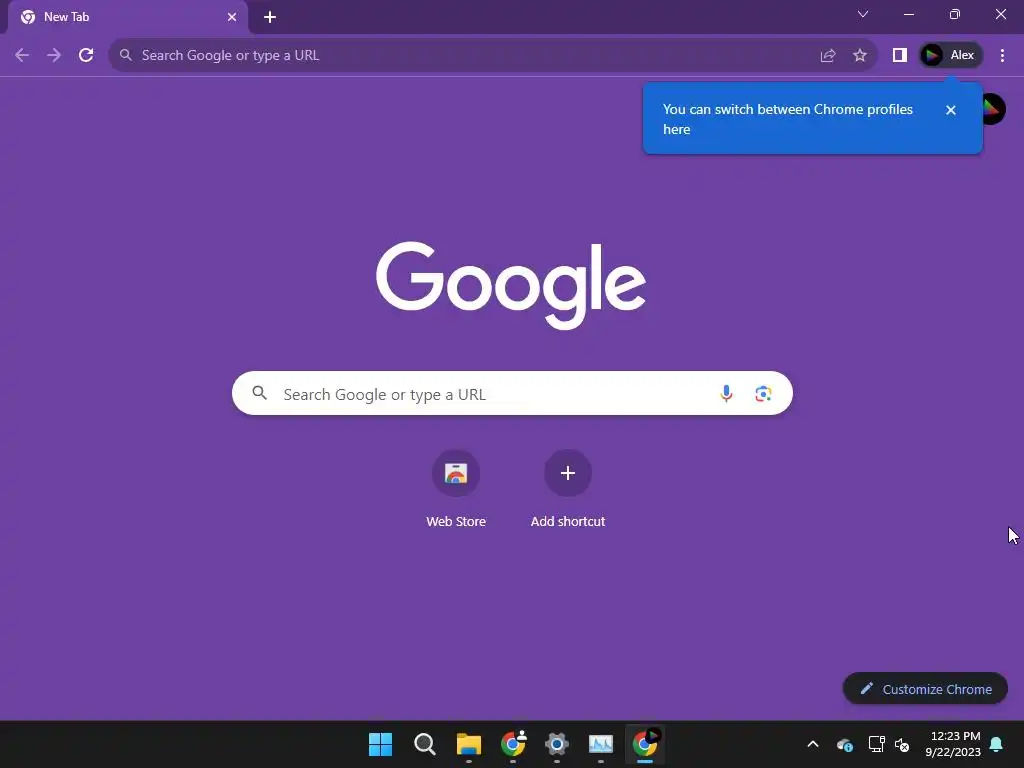Focus the address bar
The width and height of the screenshot is (1024, 768).
492,56
